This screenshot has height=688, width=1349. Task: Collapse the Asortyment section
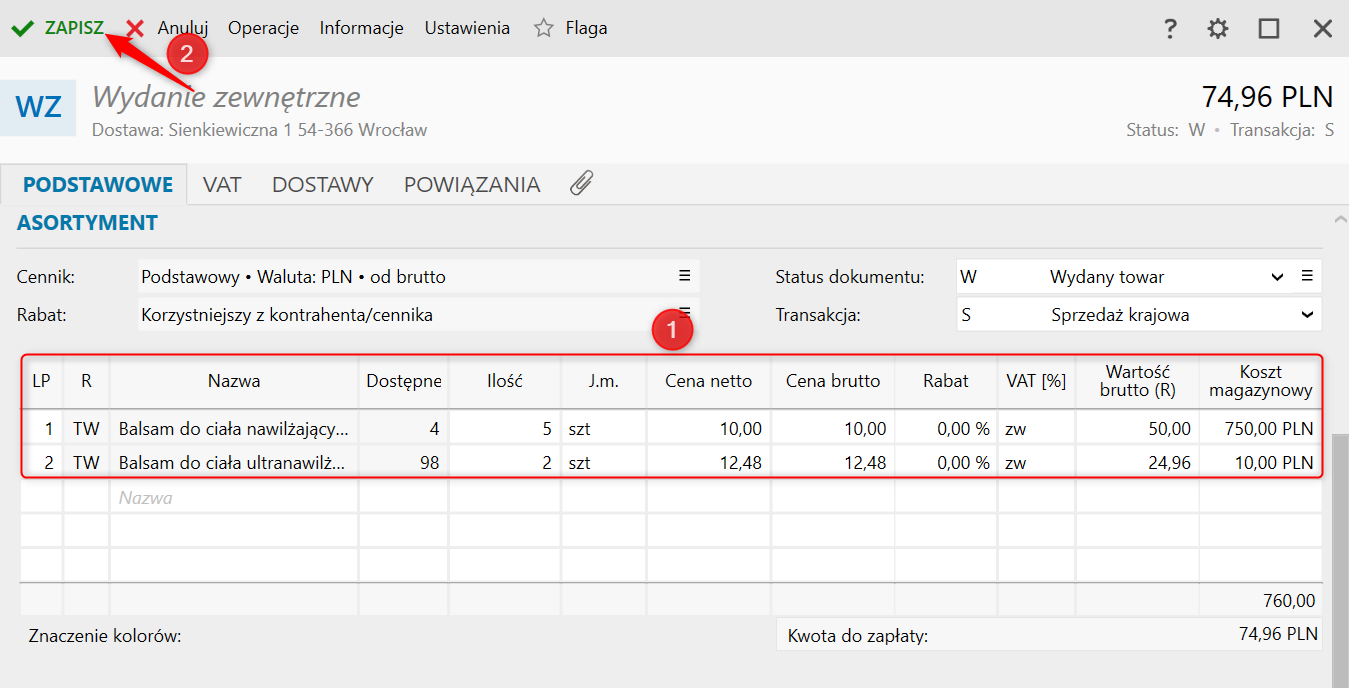1340,219
